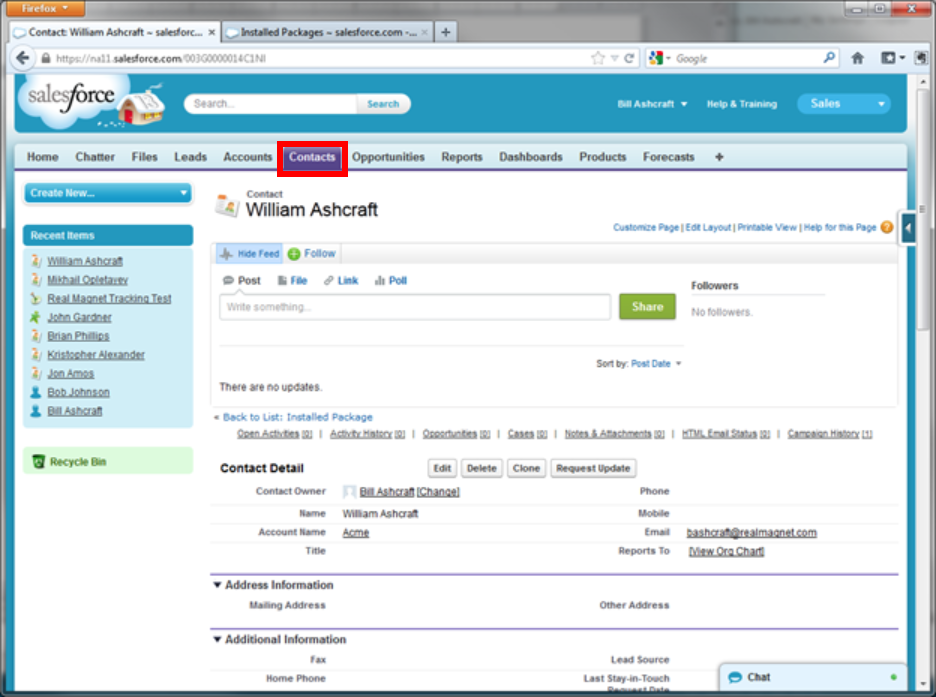Click the browser back arrow button
Screen dimensions: 936x697
point(23,58)
